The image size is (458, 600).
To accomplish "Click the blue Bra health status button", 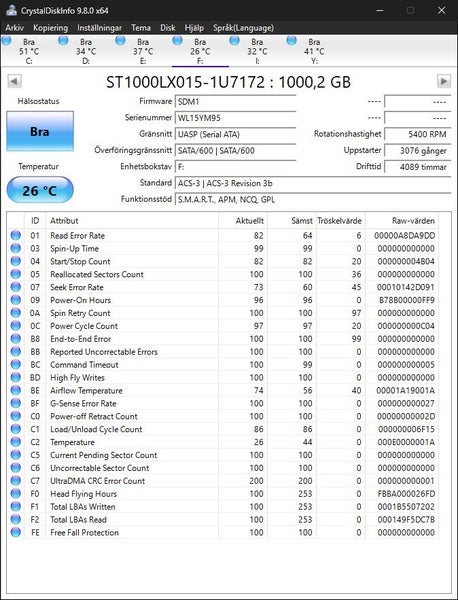I will point(40,131).
